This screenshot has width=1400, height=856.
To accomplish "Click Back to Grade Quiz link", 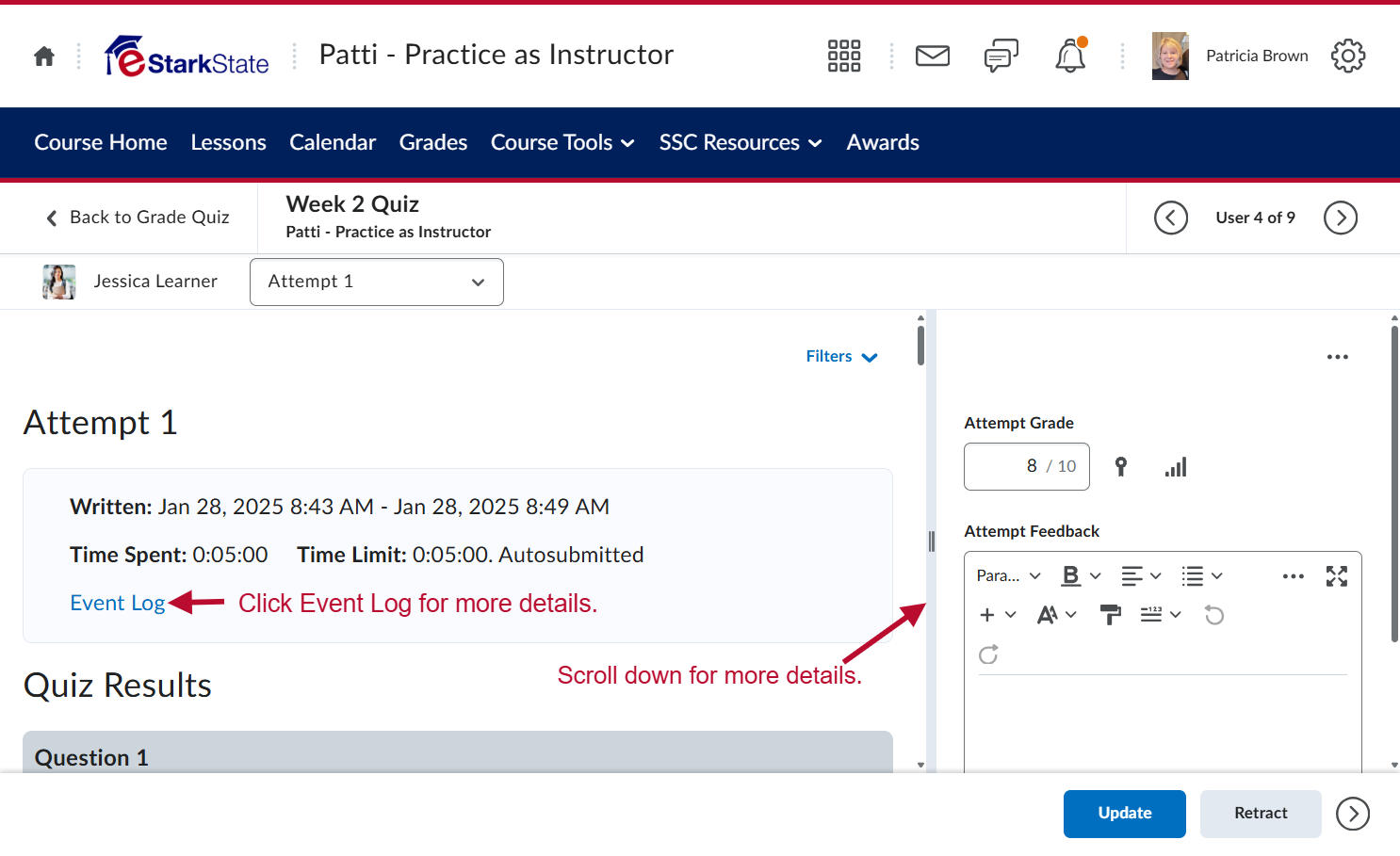I will pos(138,218).
